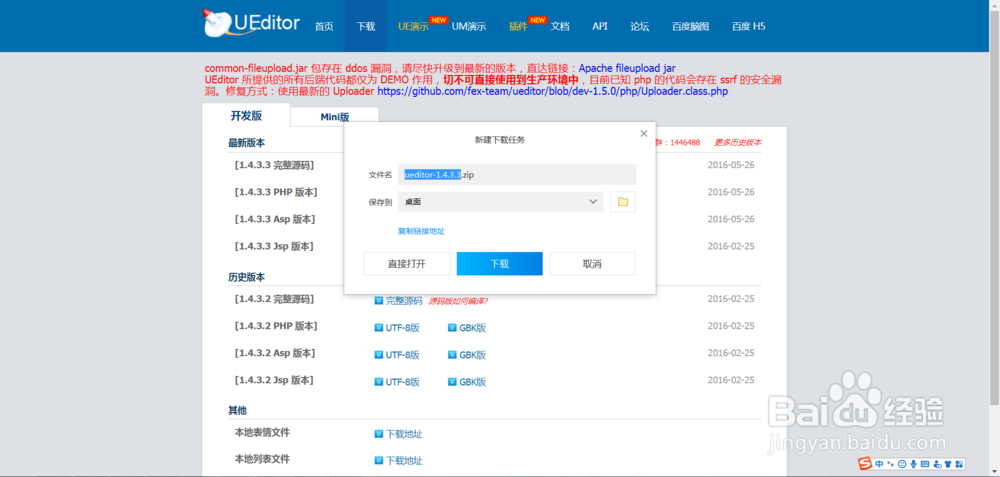Viewport: 1000px width, 477px height.
Task: Click the 源码版如何编译? link
Action: [459, 301]
